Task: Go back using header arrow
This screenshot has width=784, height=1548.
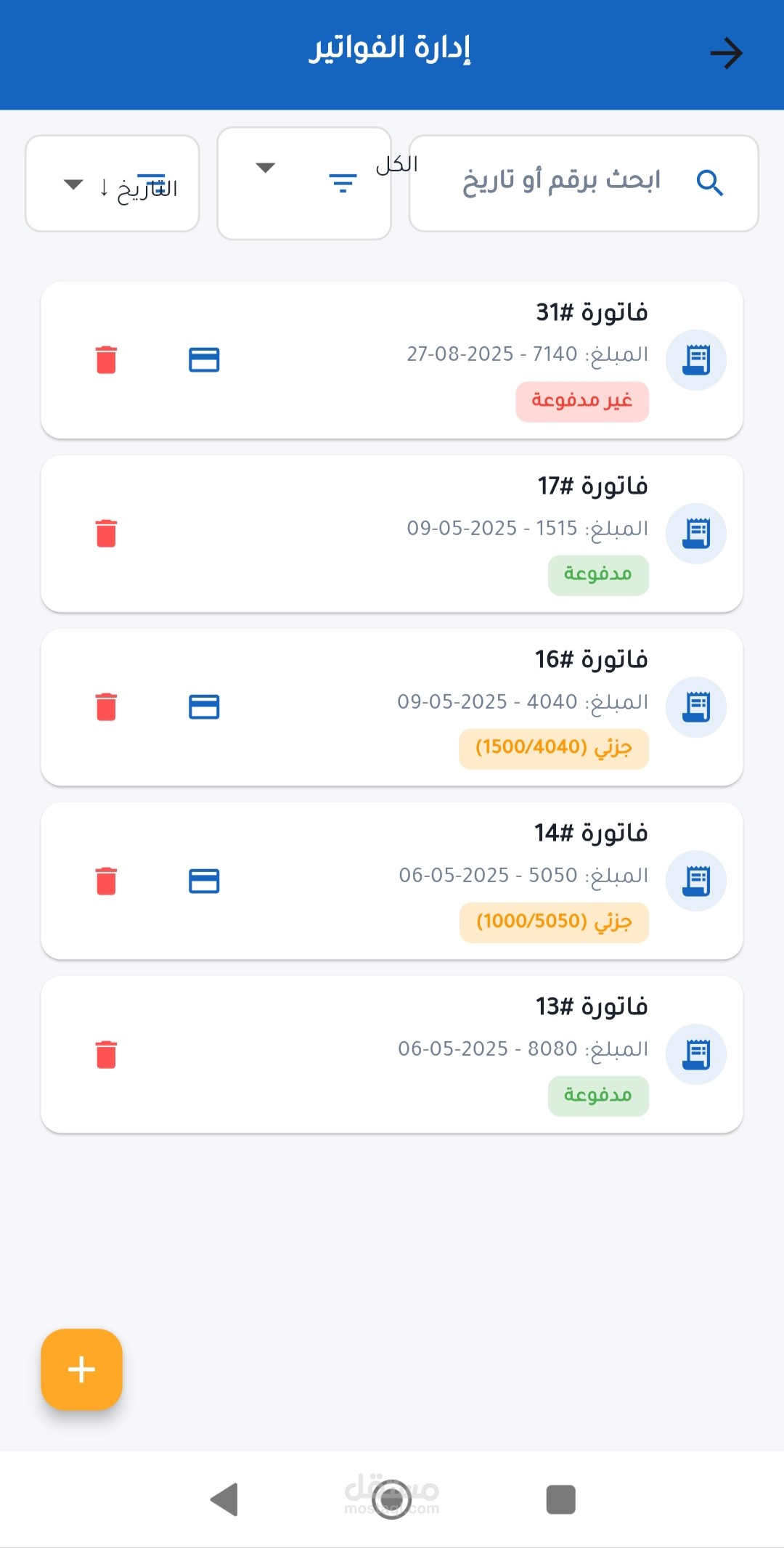Action: (726, 53)
